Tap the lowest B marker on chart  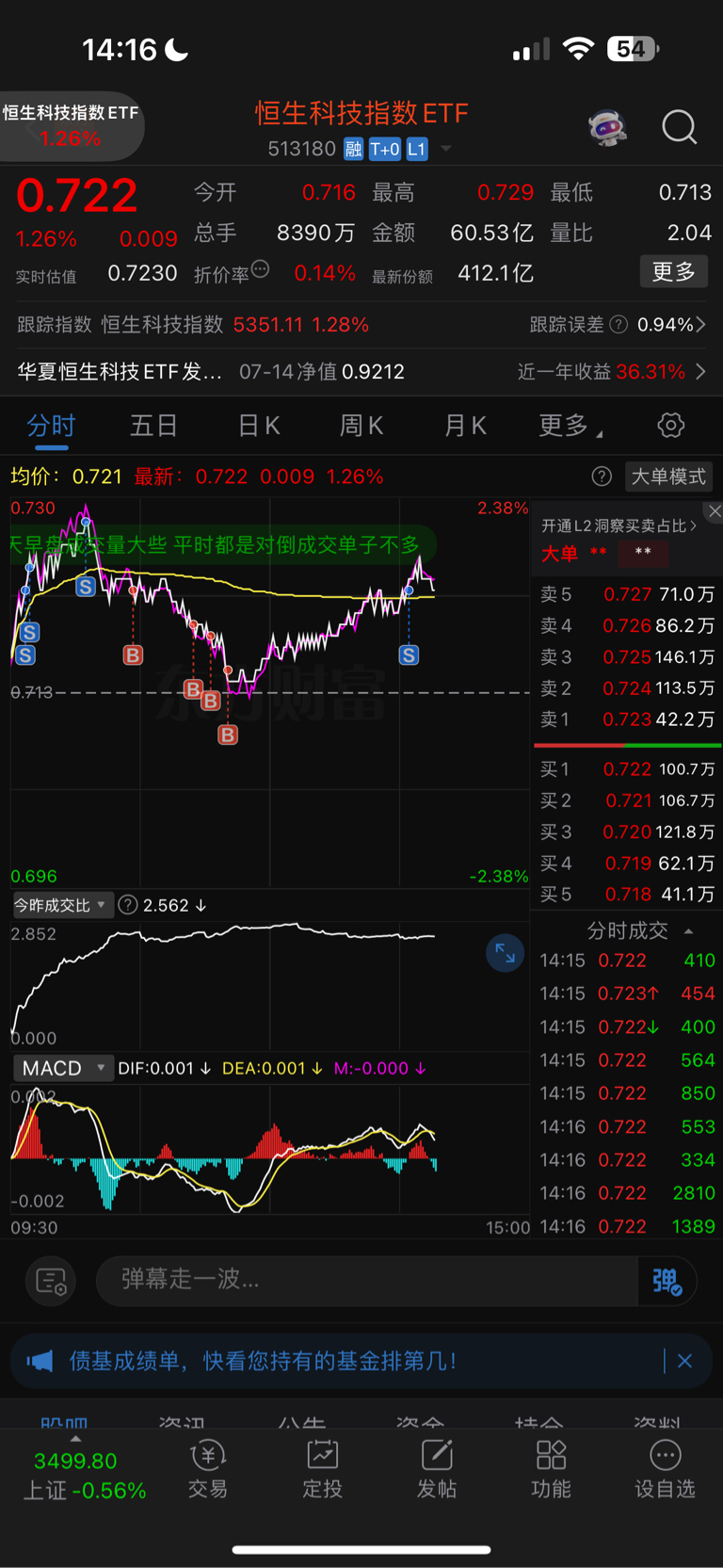228,735
